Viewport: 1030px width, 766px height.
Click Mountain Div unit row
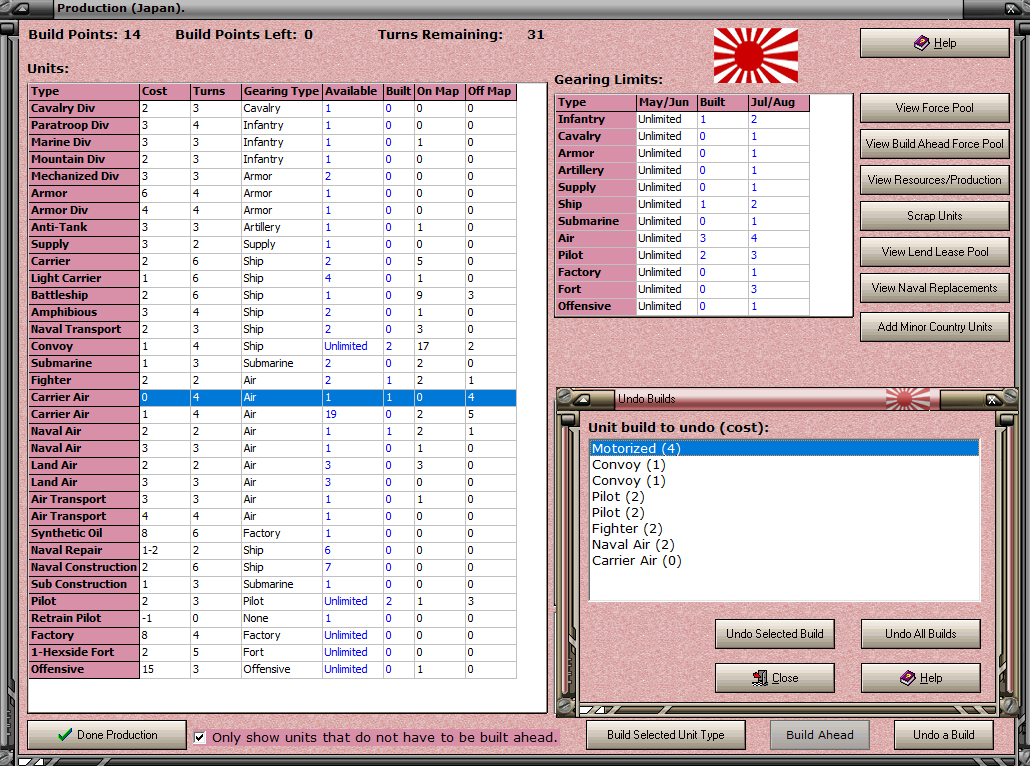coord(273,160)
